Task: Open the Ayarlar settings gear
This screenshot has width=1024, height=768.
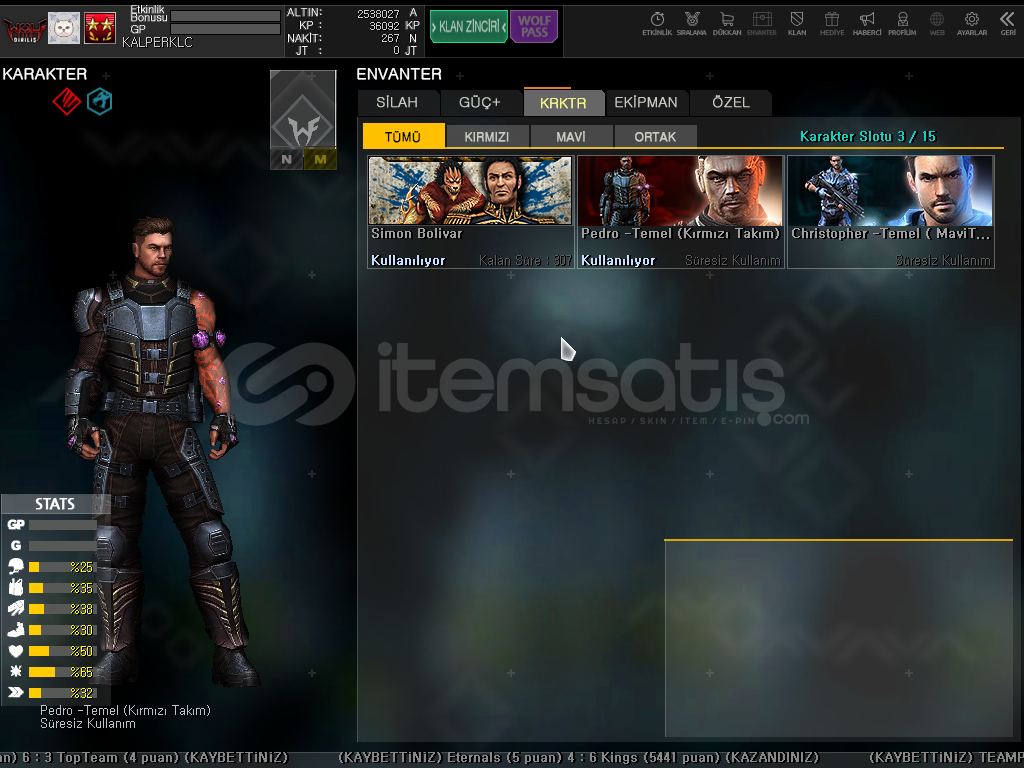Action: [972, 24]
